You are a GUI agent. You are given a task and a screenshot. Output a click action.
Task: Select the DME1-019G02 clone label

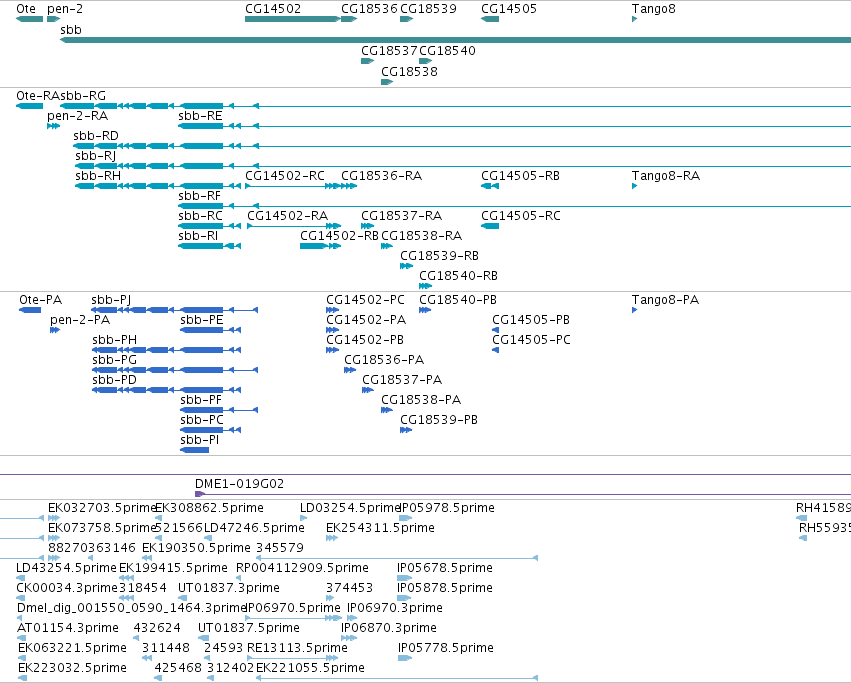pyautogui.click(x=239, y=484)
